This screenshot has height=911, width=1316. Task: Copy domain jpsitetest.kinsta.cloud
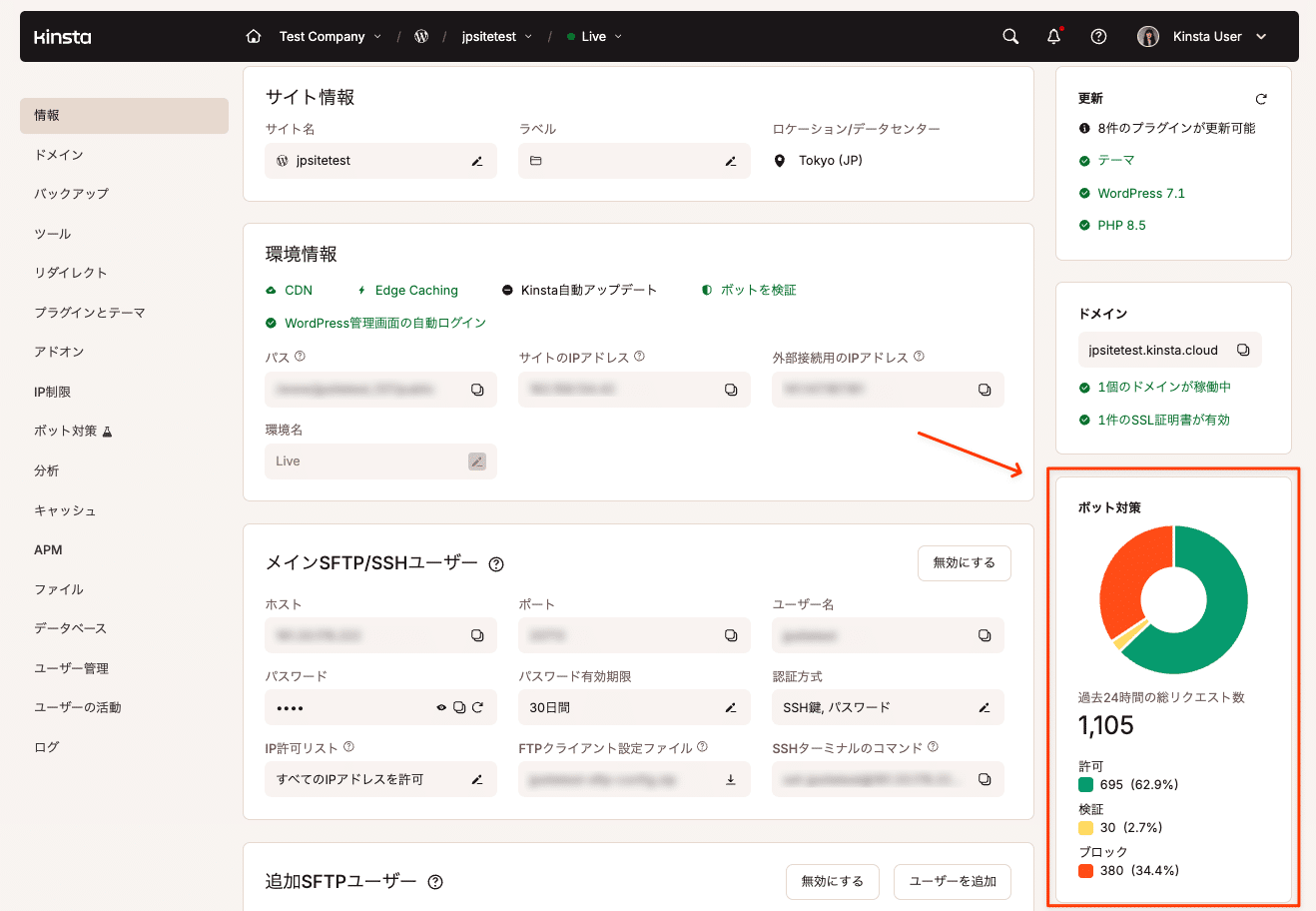click(1243, 350)
